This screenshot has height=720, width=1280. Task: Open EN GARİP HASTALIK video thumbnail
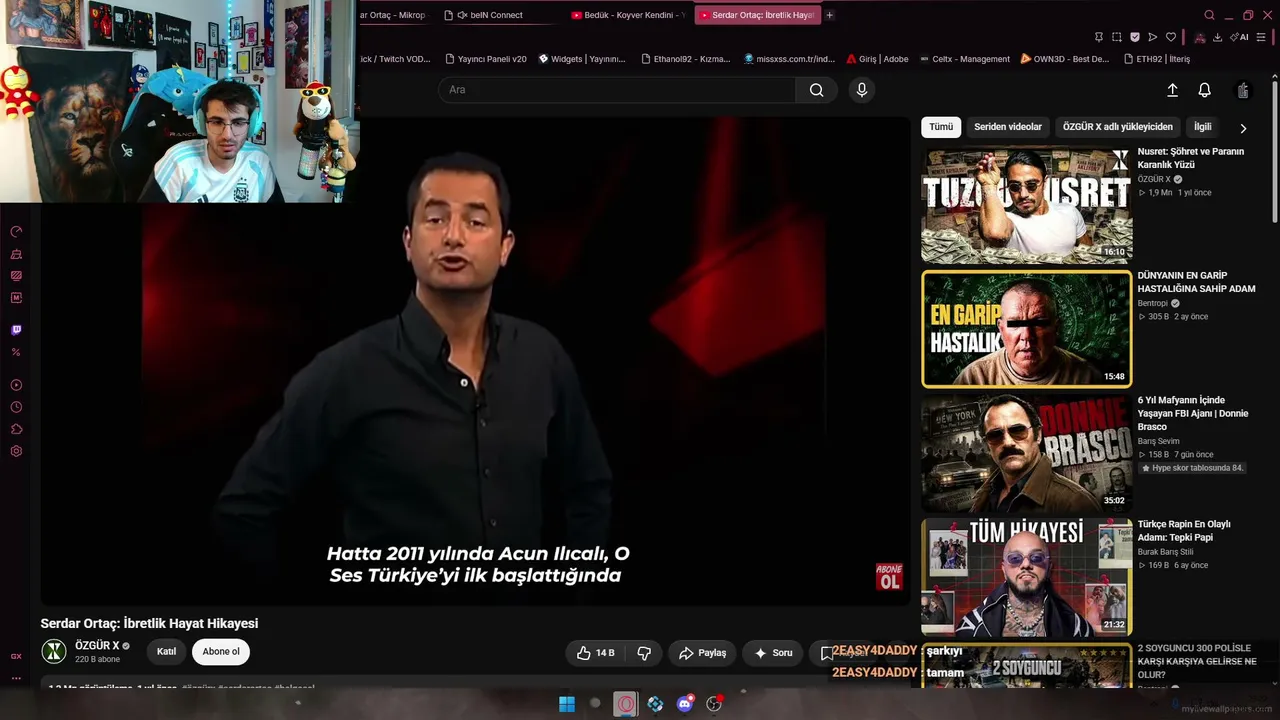(1027, 329)
